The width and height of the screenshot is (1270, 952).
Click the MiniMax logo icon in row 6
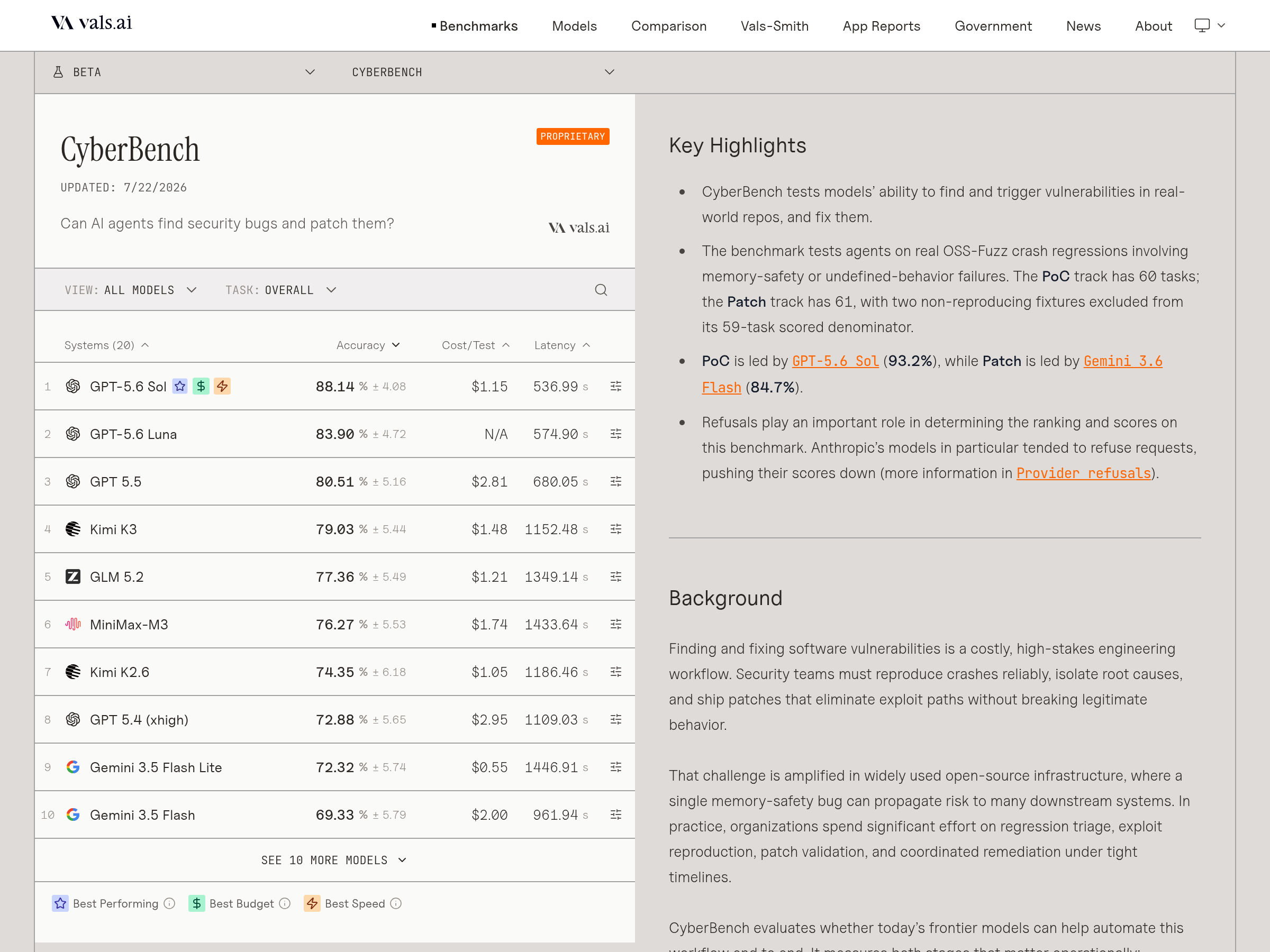pos(73,624)
